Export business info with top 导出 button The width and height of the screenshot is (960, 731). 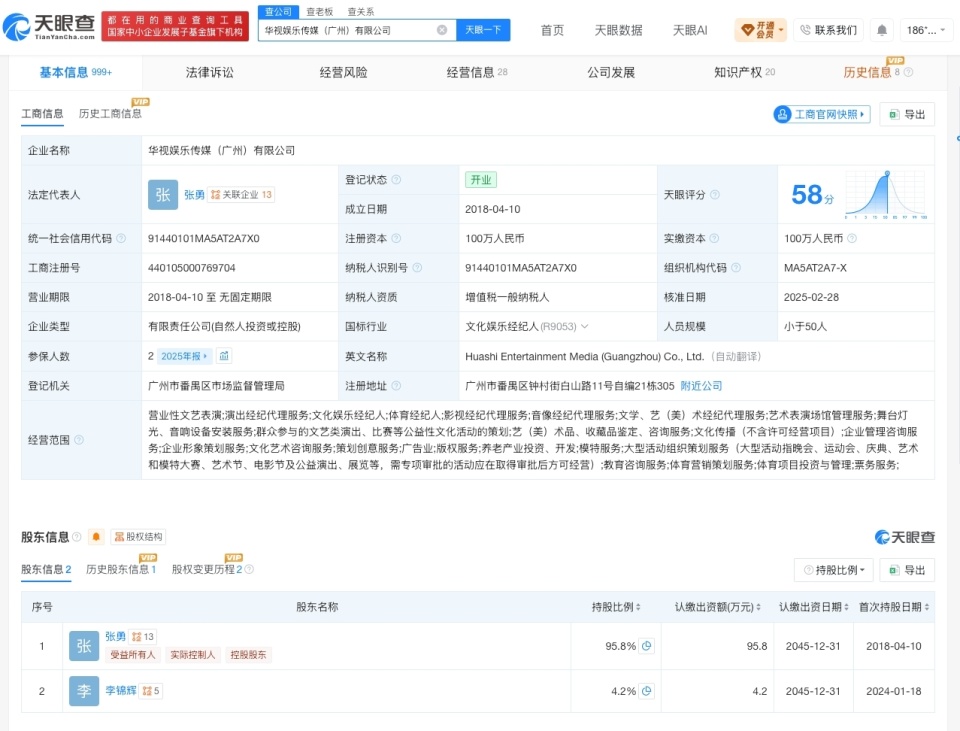pos(907,114)
